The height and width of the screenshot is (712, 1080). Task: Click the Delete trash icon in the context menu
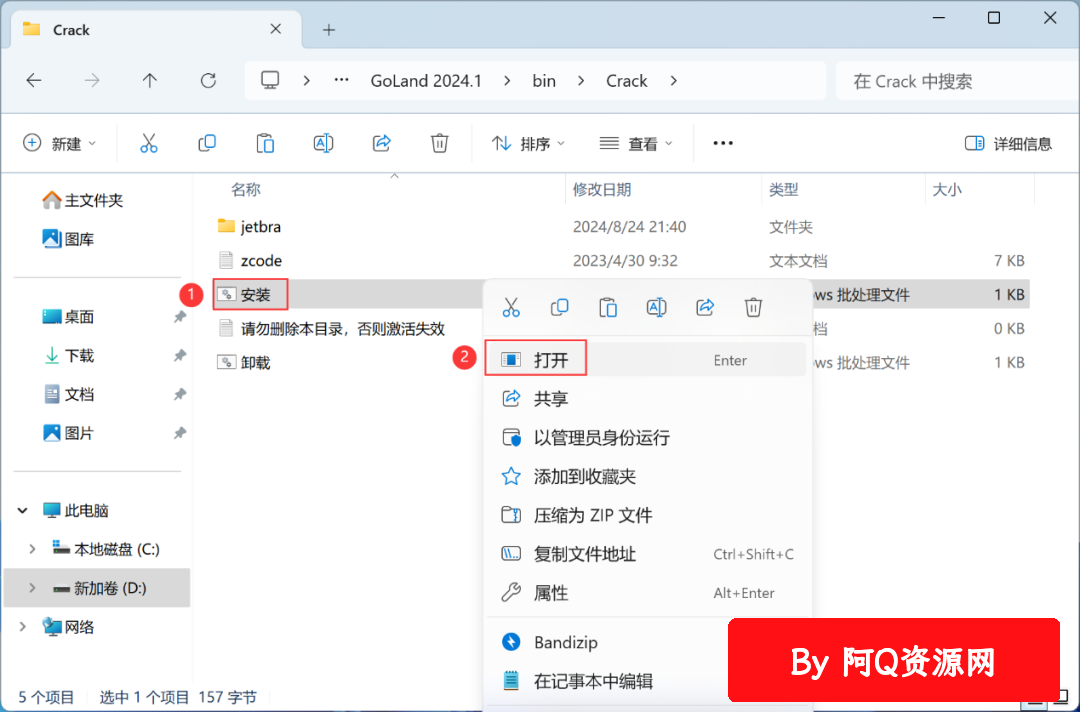point(753,307)
